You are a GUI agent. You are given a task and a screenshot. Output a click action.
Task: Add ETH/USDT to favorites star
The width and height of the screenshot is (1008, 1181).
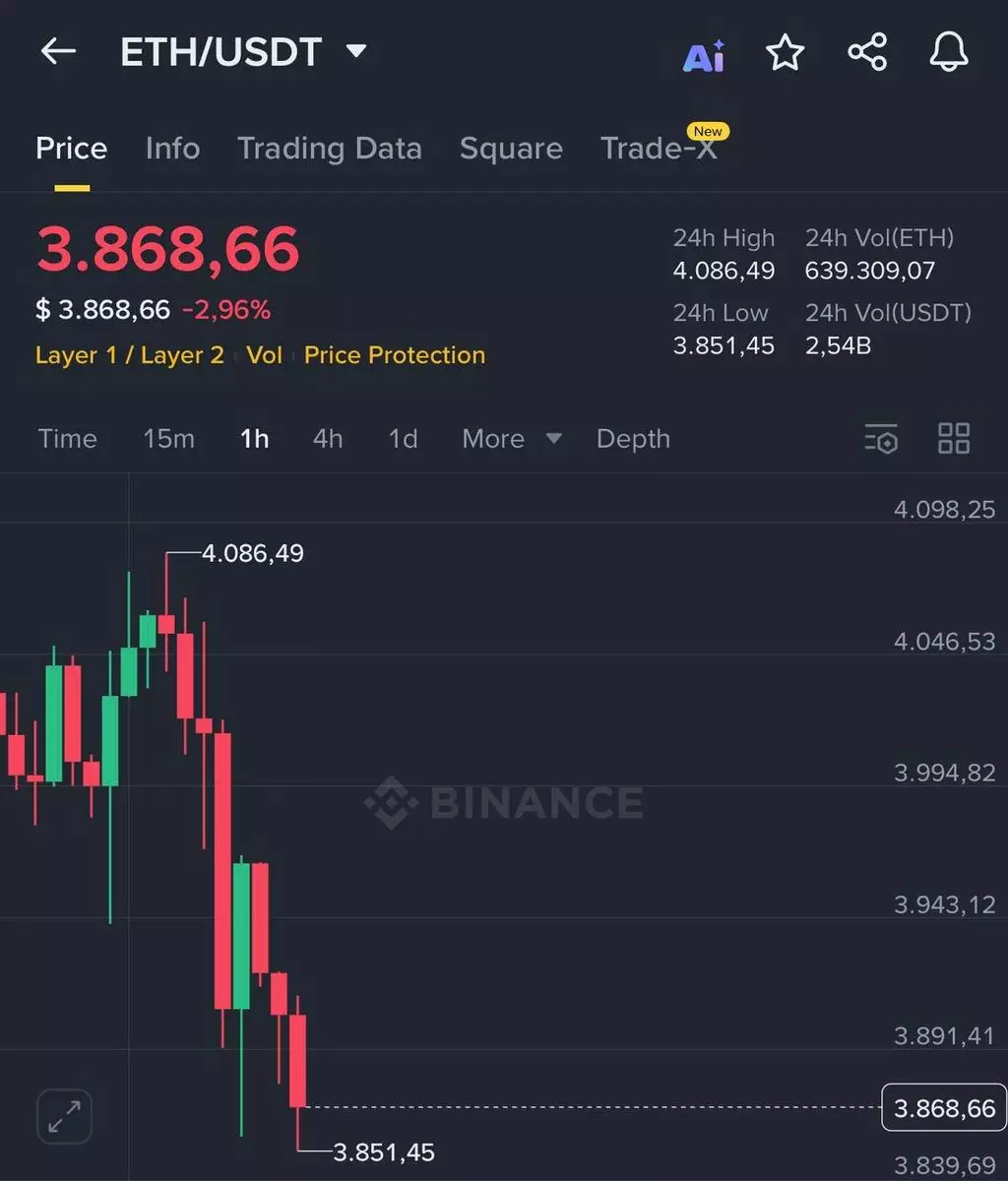click(x=785, y=53)
